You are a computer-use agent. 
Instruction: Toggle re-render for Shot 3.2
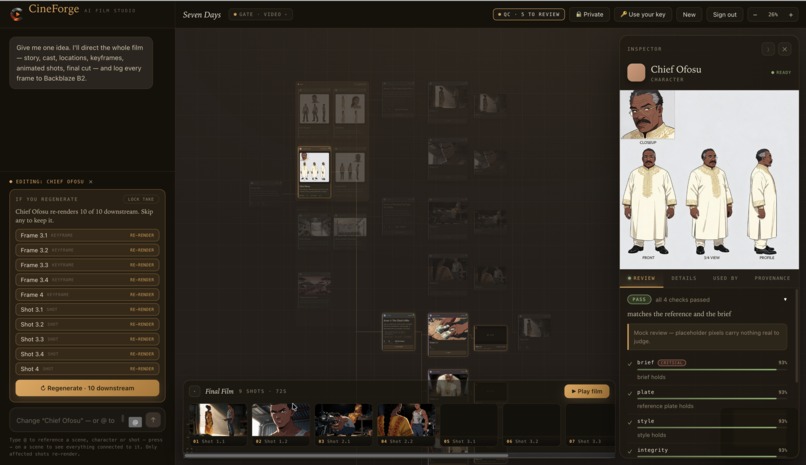tap(87, 325)
